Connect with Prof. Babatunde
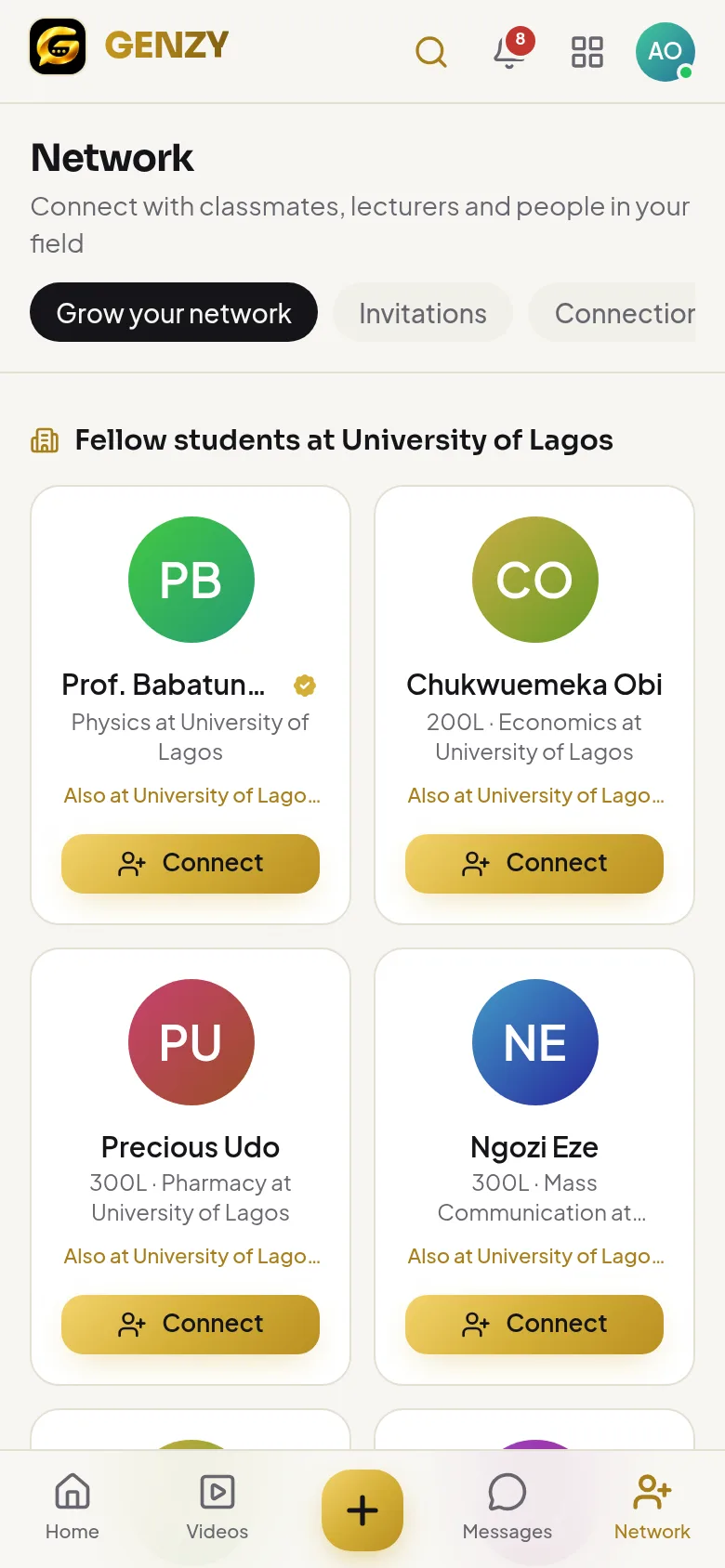Viewport: 725px width, 1568px height. [191, 864]
